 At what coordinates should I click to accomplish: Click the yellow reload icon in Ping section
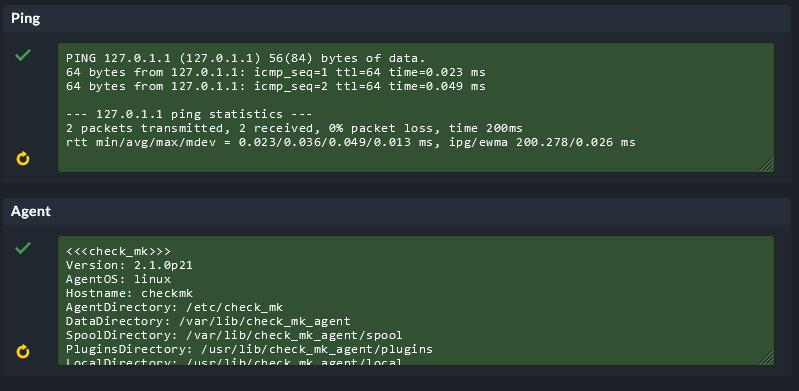pos(23,159)
